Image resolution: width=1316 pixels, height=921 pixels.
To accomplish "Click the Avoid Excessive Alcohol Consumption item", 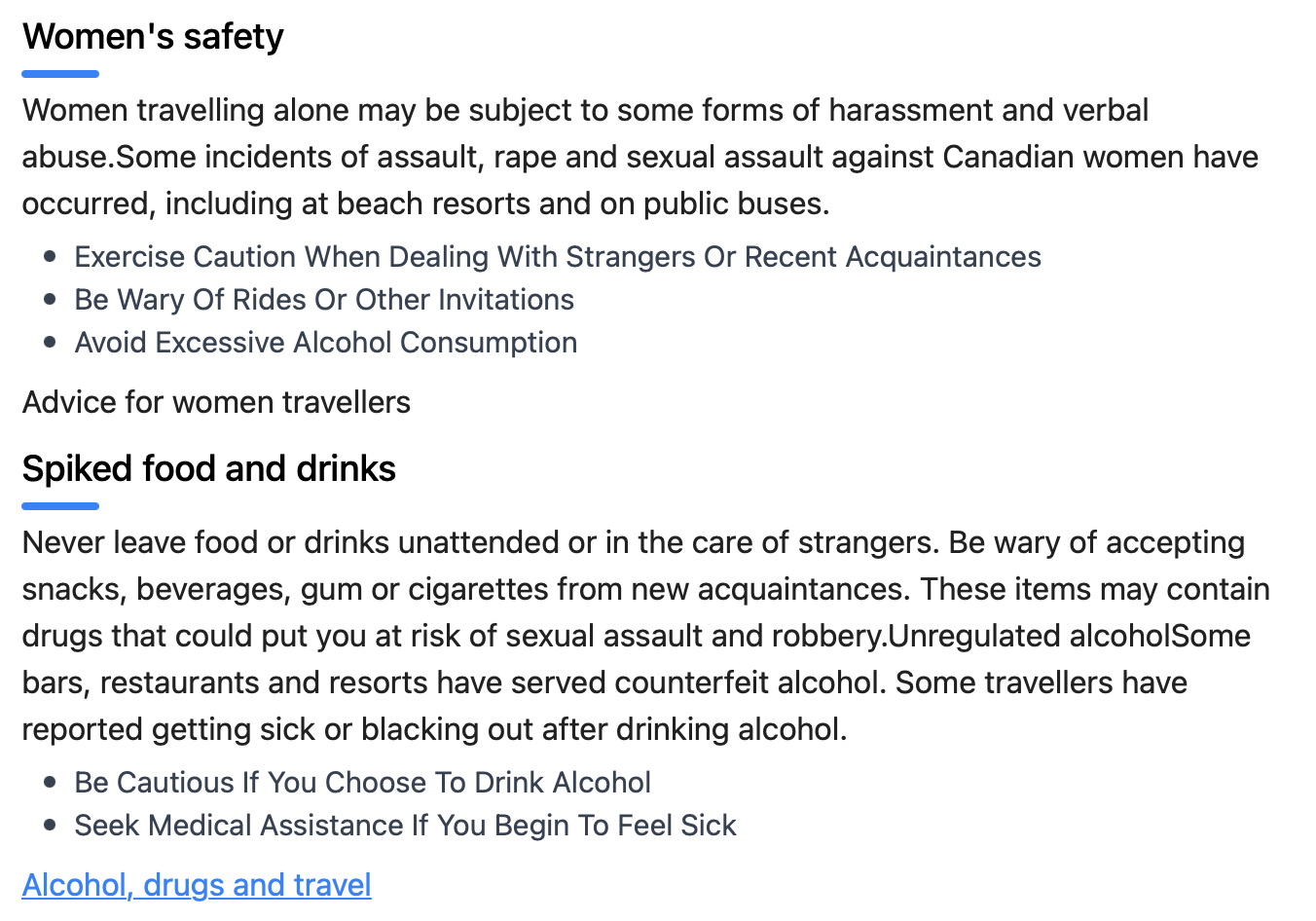I will pyautogui.click(x=326, y=343).
